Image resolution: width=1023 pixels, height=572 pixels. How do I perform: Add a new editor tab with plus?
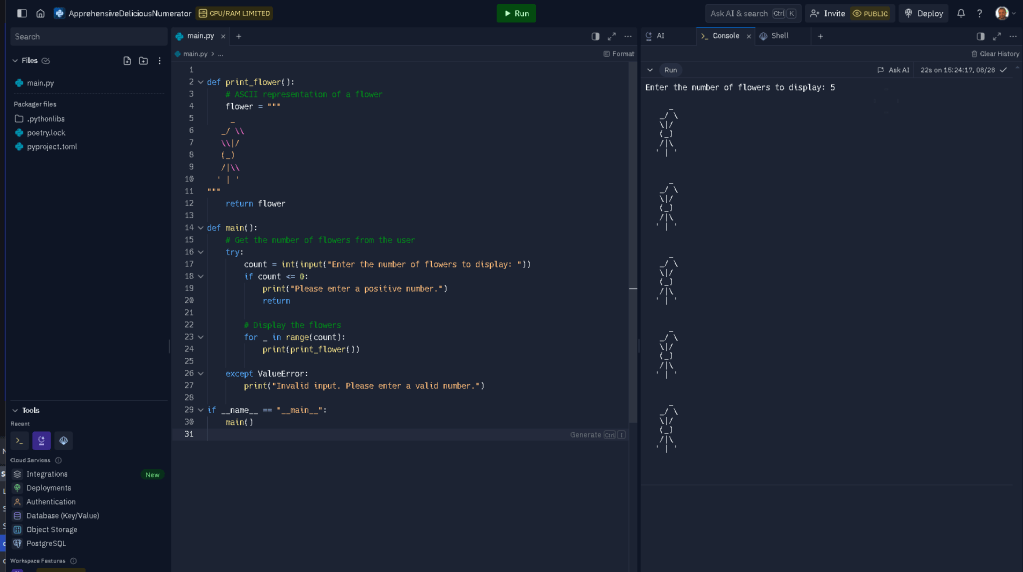(239, 37)
